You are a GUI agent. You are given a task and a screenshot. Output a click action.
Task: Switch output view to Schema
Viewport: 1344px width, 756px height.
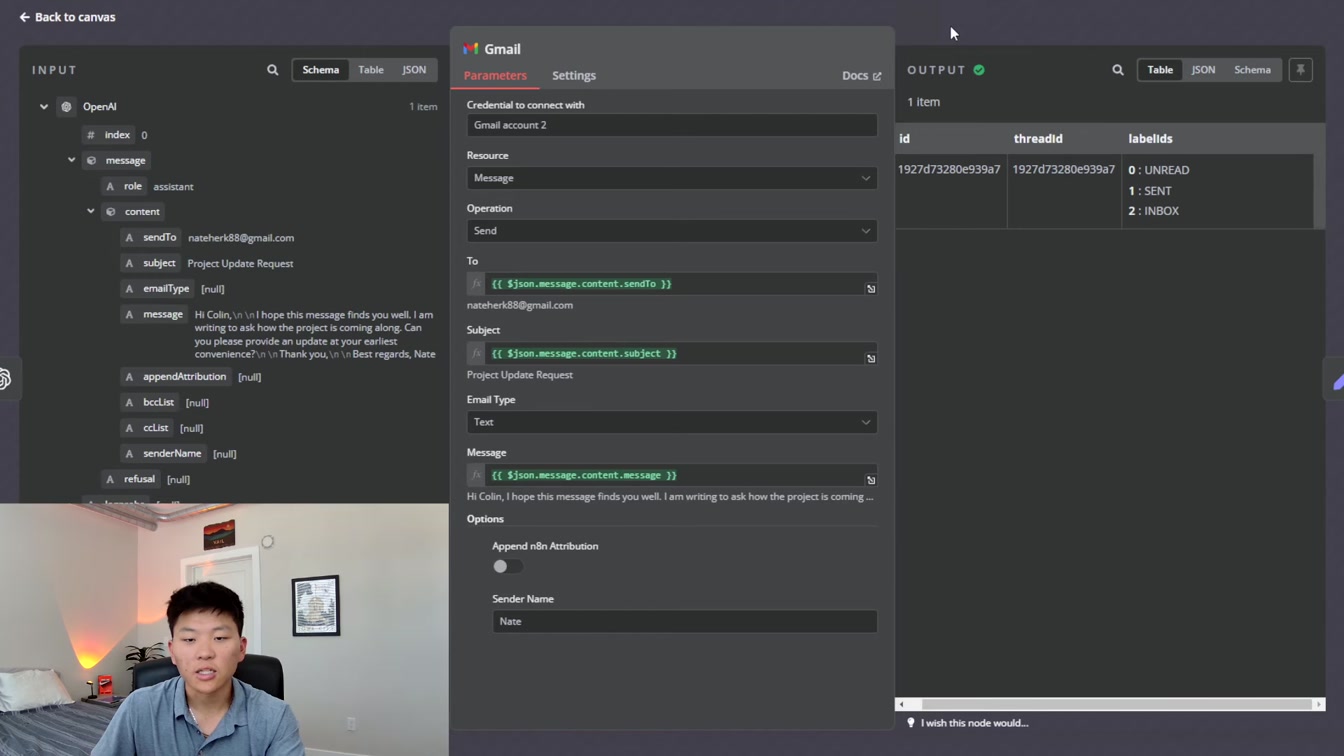(x=1252, y=70)
